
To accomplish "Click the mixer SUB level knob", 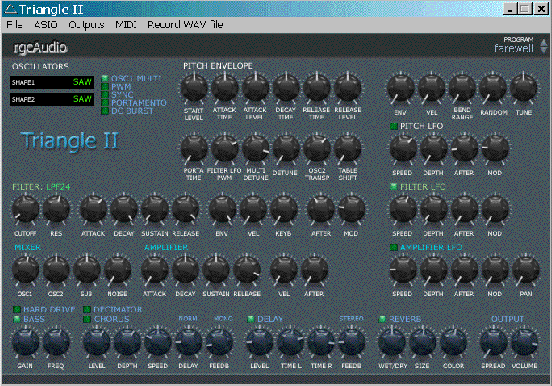I will [87, 270].
